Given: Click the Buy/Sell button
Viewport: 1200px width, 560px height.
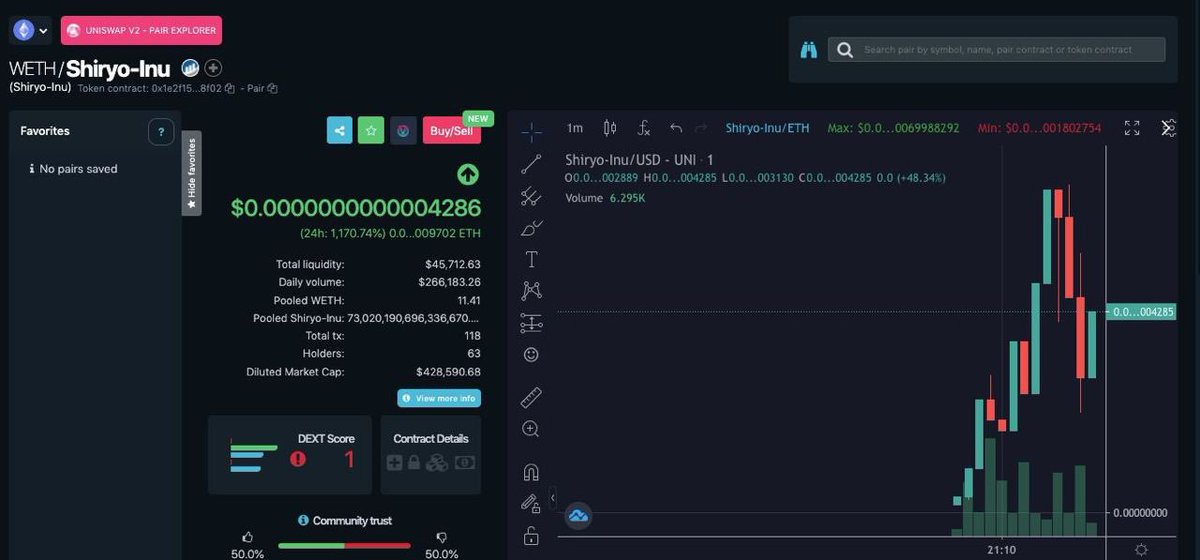Looking at the screenshot, I should 452,131.
